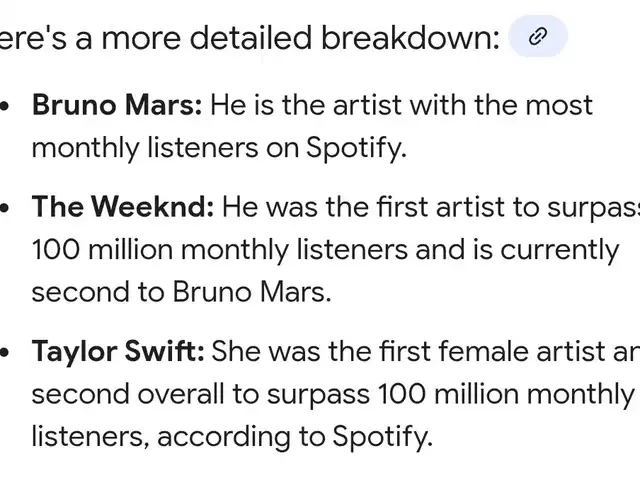Select the bullet before Taylor Swift
Image resolution: width=640 pixels, height=480 pixels.
coord(4,352)
